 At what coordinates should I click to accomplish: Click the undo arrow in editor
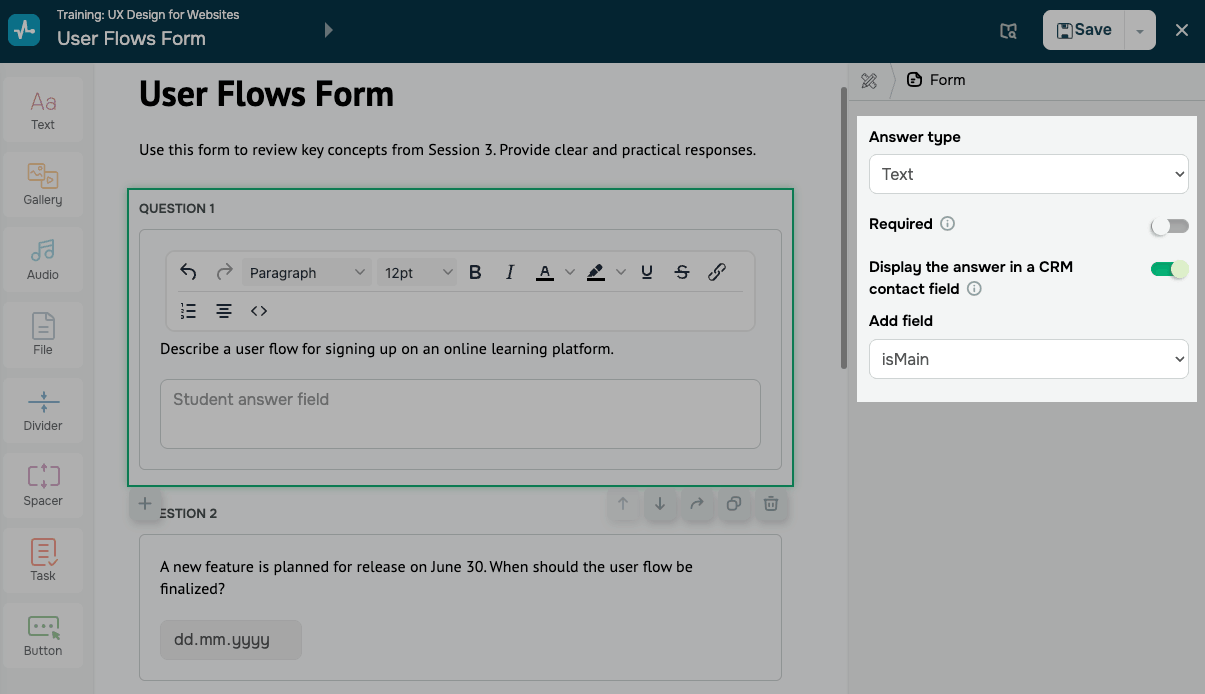click(x=188, y=272)
